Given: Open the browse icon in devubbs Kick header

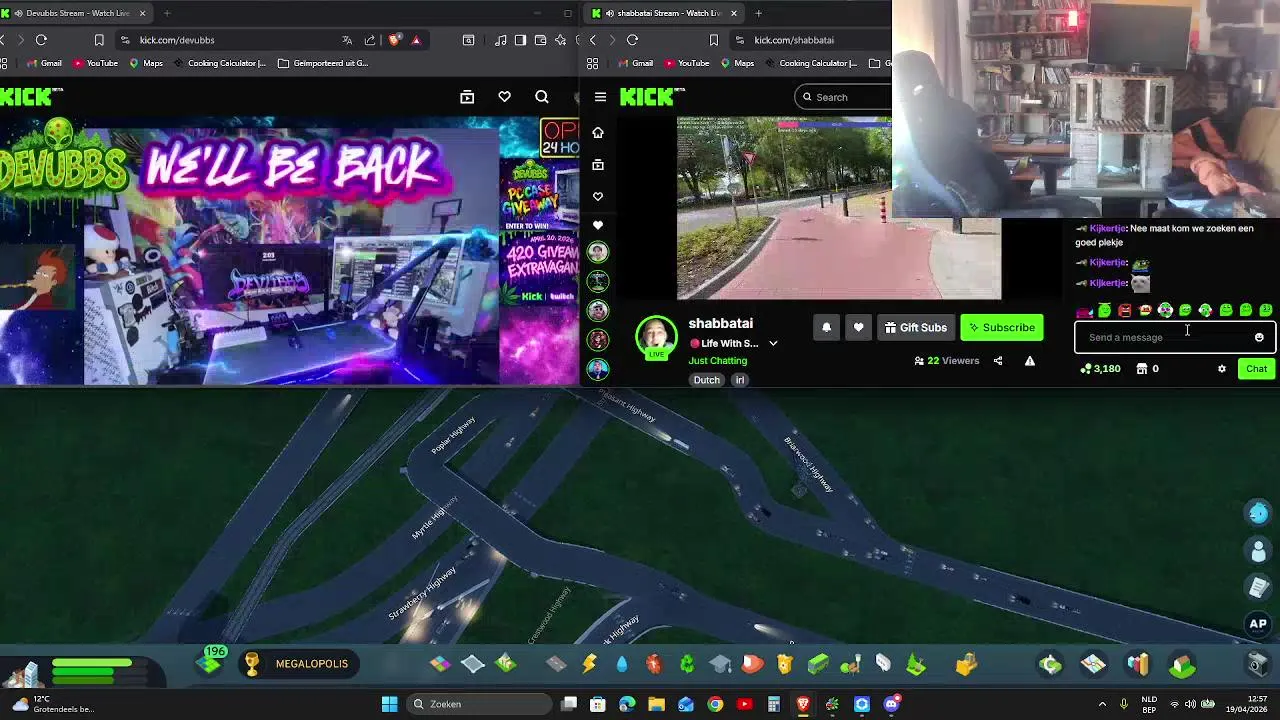Looking at the screenshot, I should [x=467, y=97].
